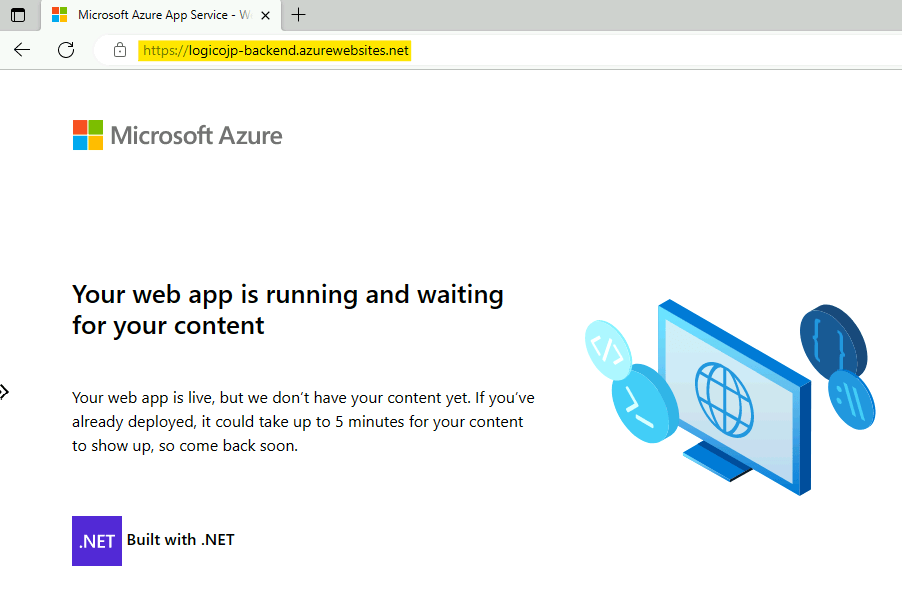
Task: Click the 'Built with .NET' label
Action: point(181,540)
